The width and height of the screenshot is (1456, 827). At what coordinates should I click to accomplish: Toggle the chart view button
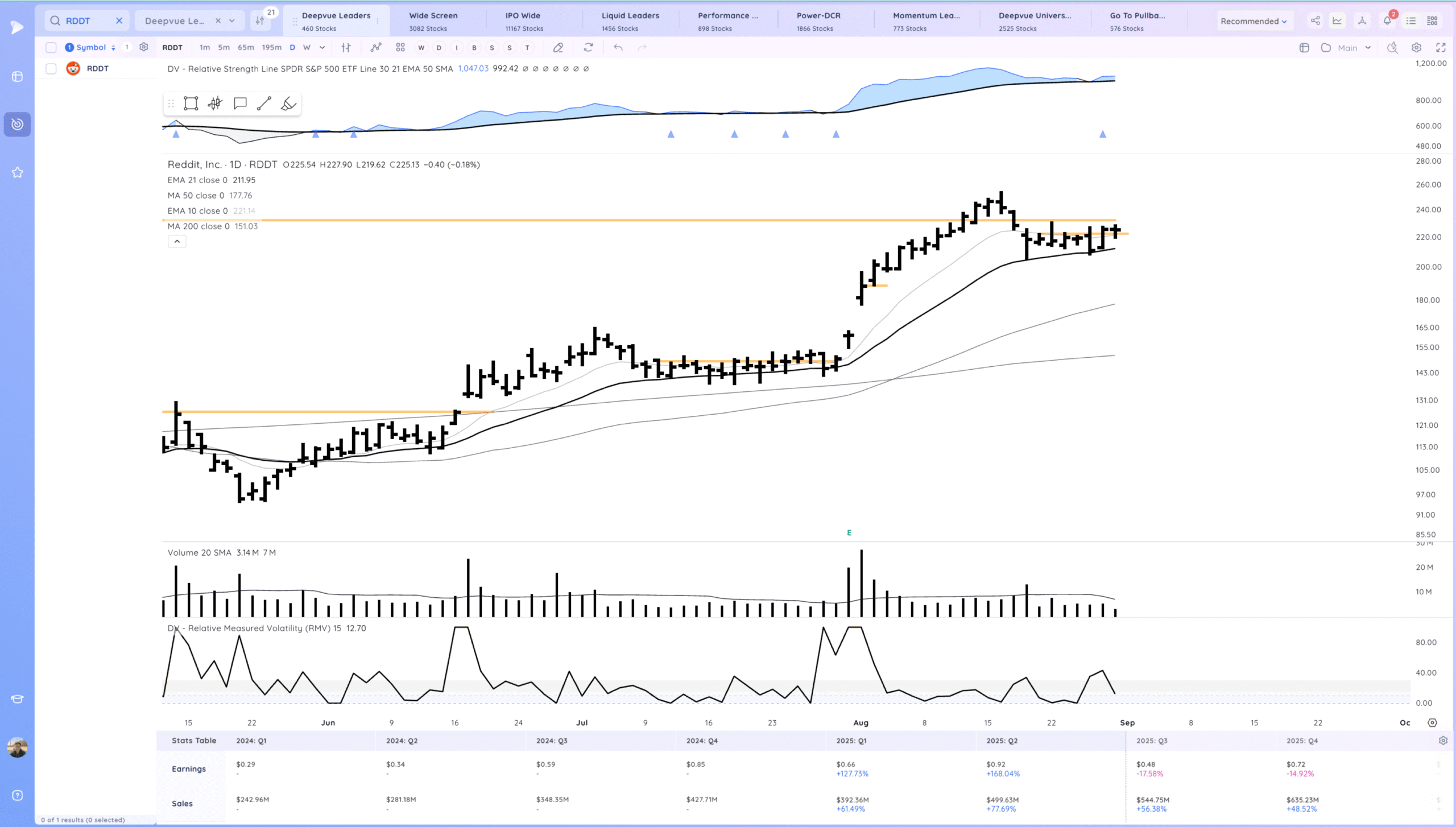coord(1337,21)
